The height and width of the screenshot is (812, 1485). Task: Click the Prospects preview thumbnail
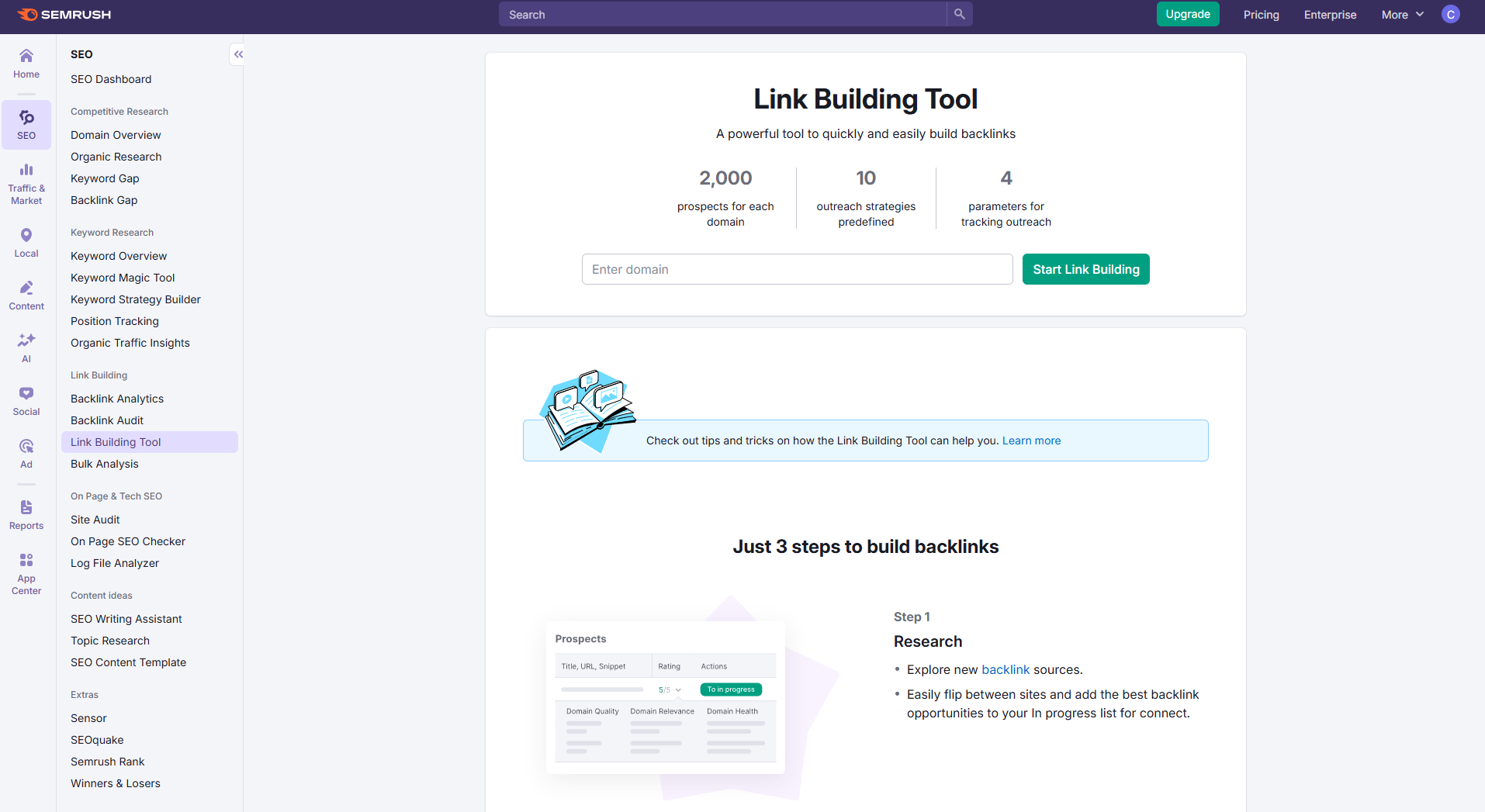tap(666, 697)
